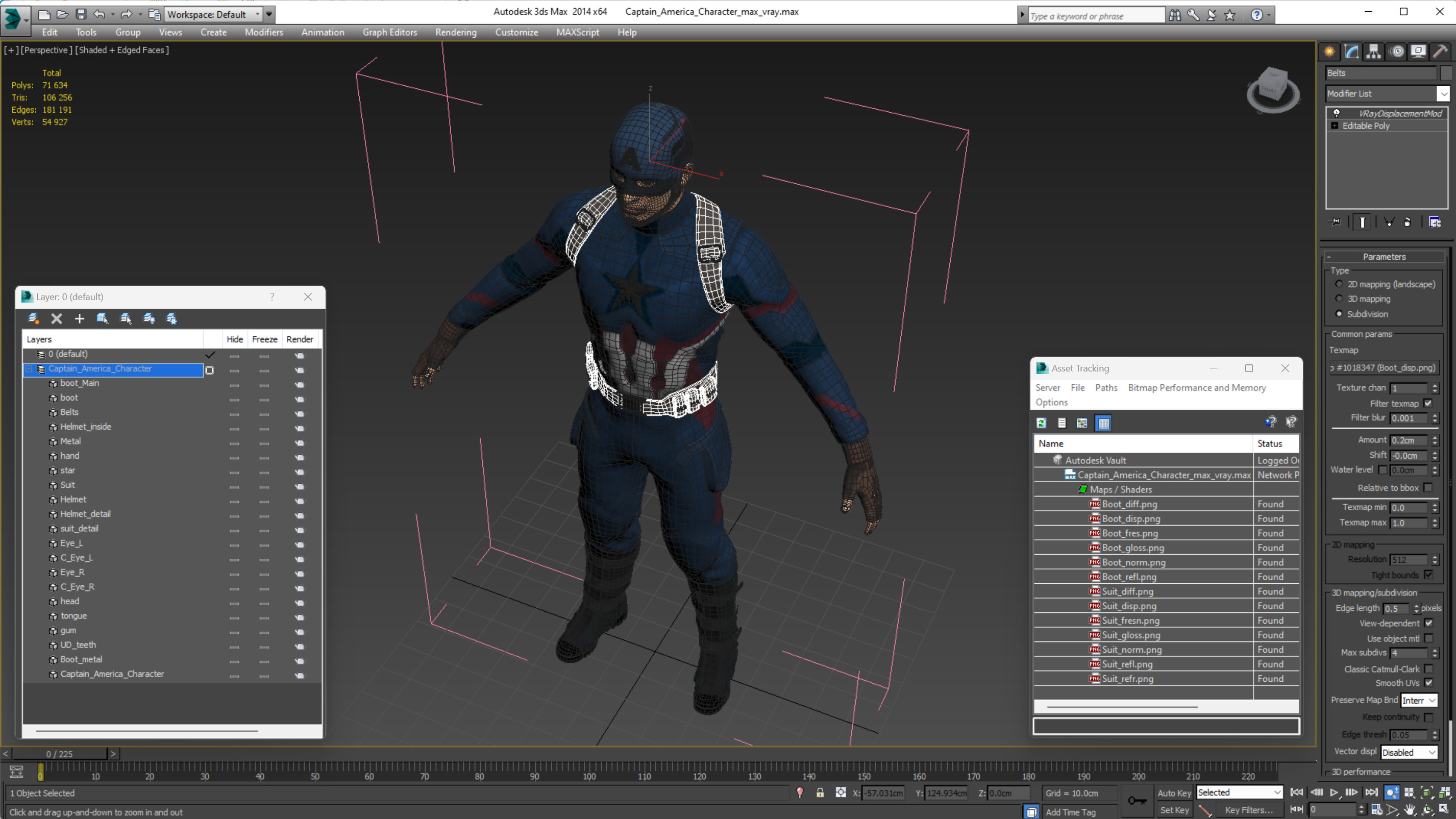This screenshot has width=1456, height=819.
Task: Toggle View-dependent checkbox
Action: [x=1428, y=623]
